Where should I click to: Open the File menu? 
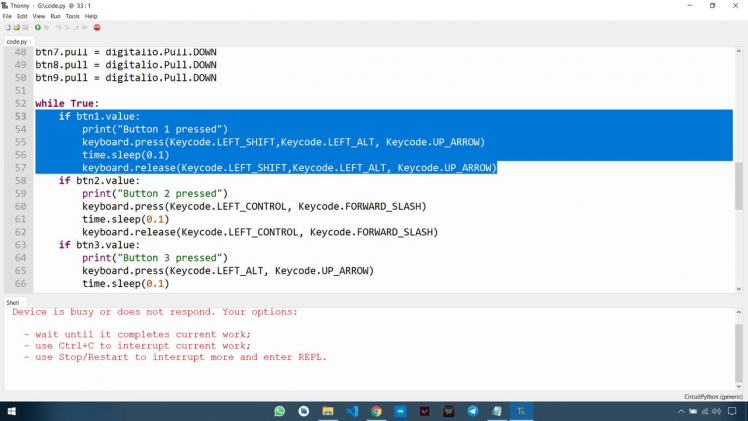click(7, 16)
